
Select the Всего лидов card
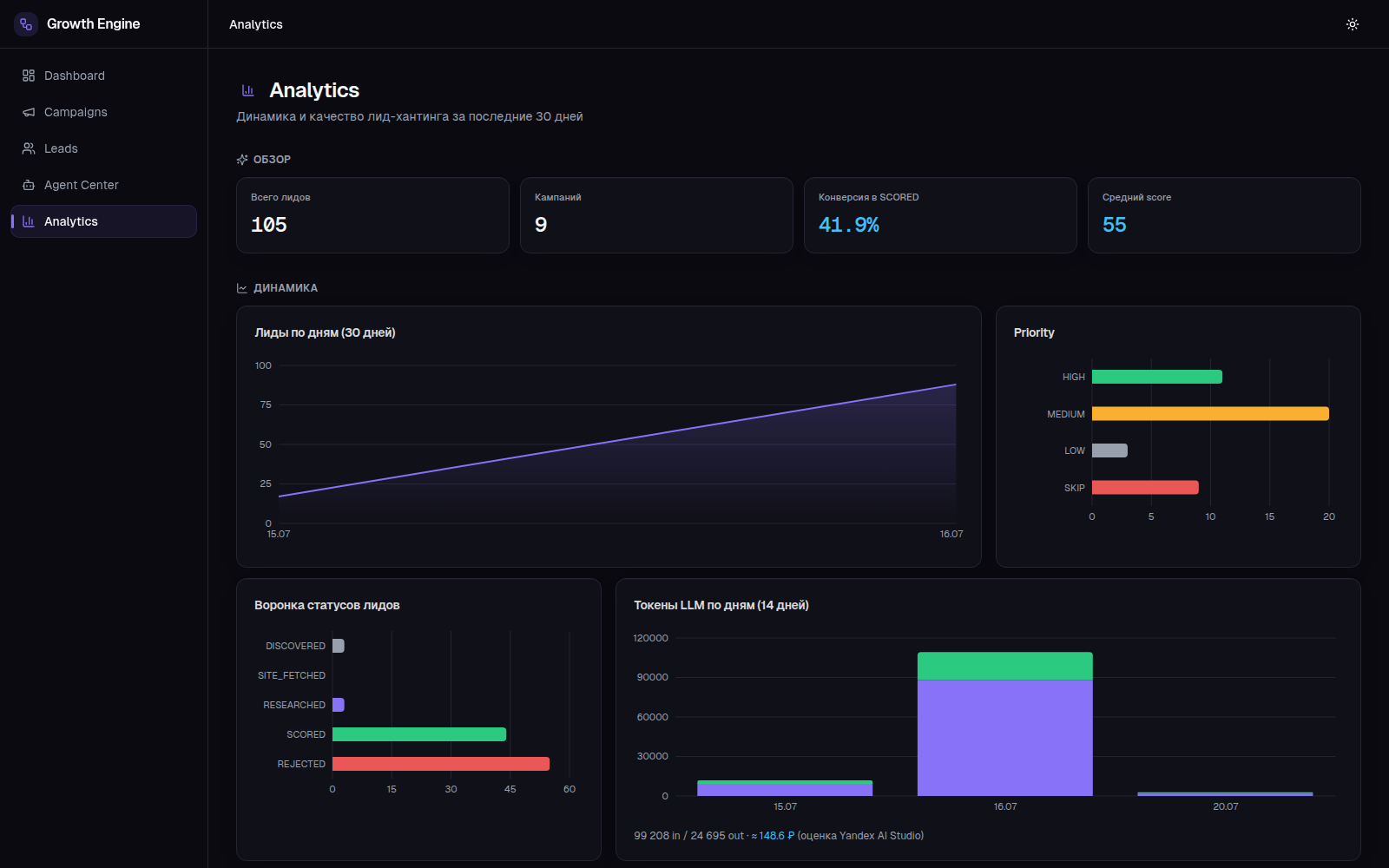pyautogui.click(x=372, y=215)
